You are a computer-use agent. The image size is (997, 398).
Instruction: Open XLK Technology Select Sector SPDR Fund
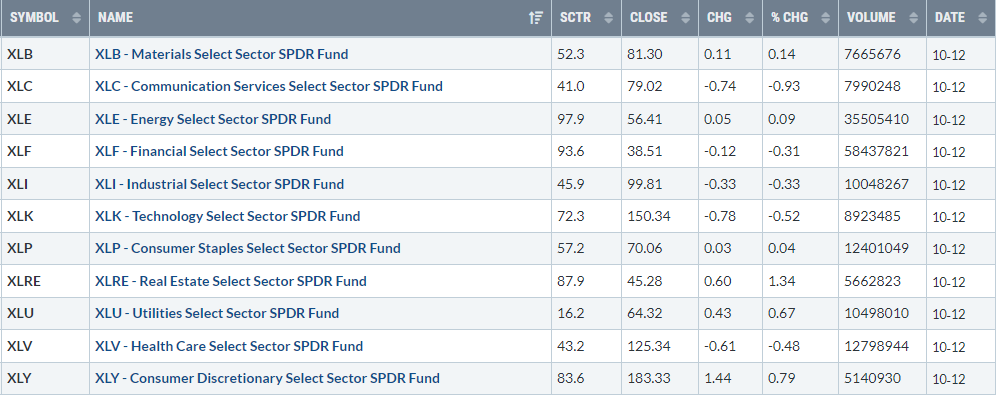coord(228,216)
